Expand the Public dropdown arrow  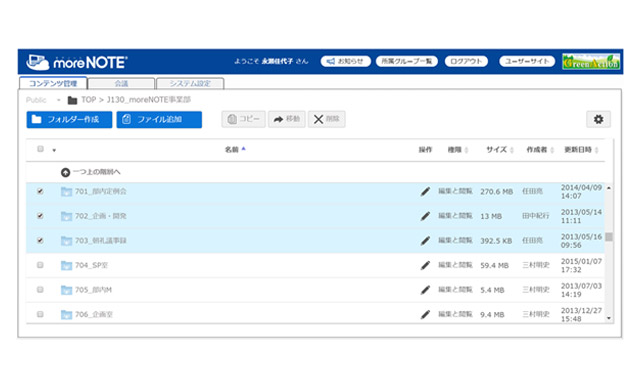pos(59,100)
